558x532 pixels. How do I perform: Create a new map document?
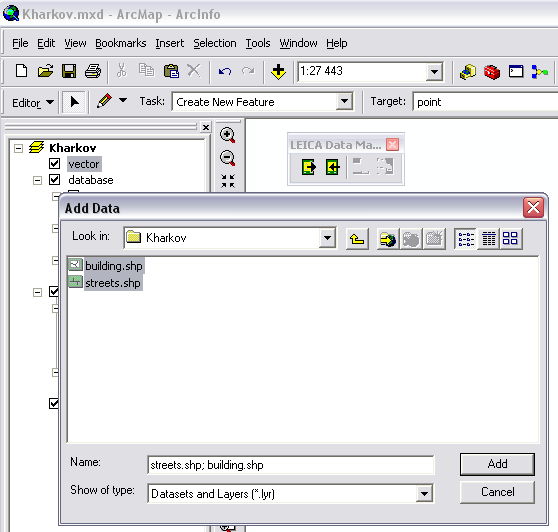pyautogui.click(x=21, y=71)
